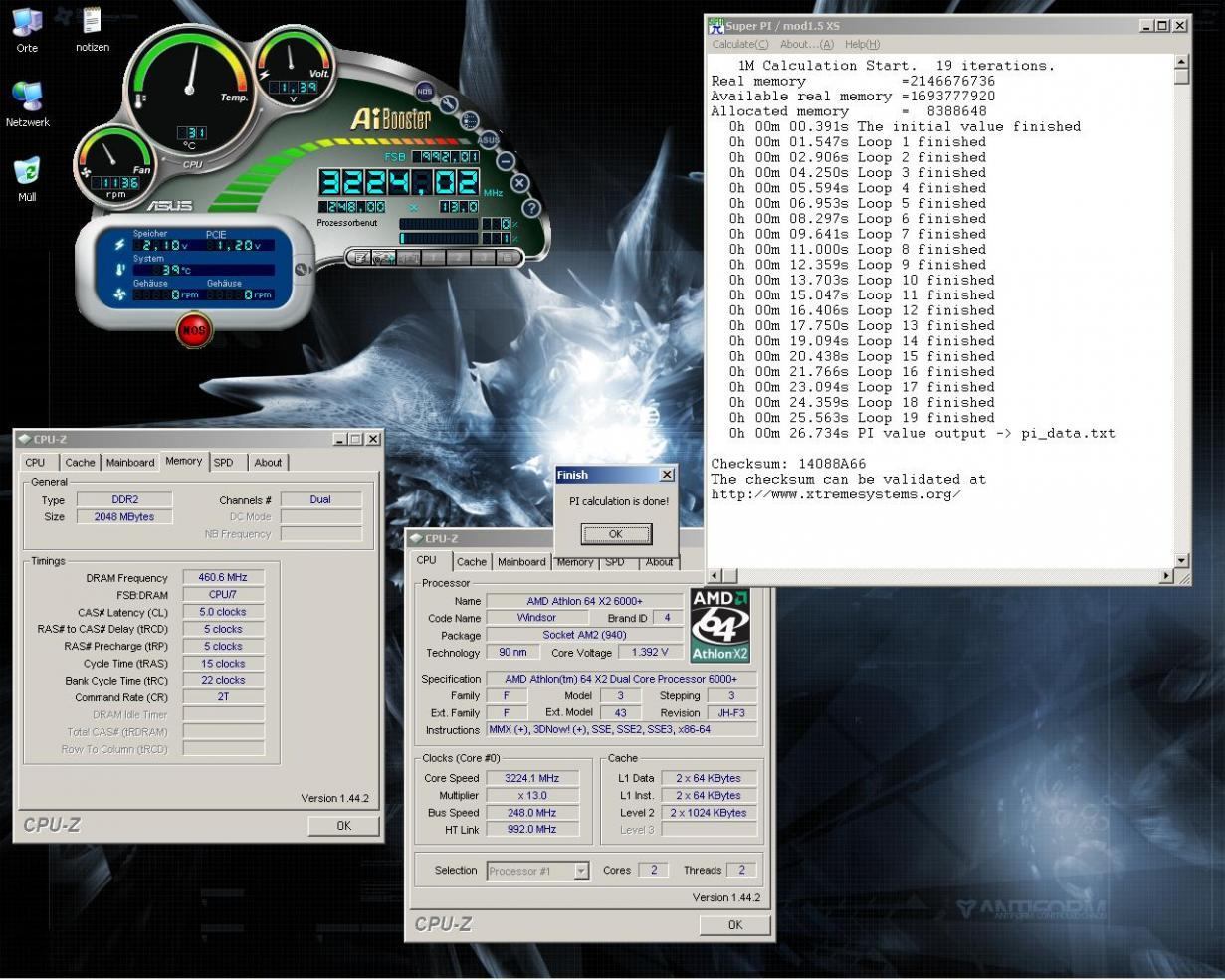1225x980 pixels.
Task: Open the Help menu in Super PI
Action: [862, 44]
